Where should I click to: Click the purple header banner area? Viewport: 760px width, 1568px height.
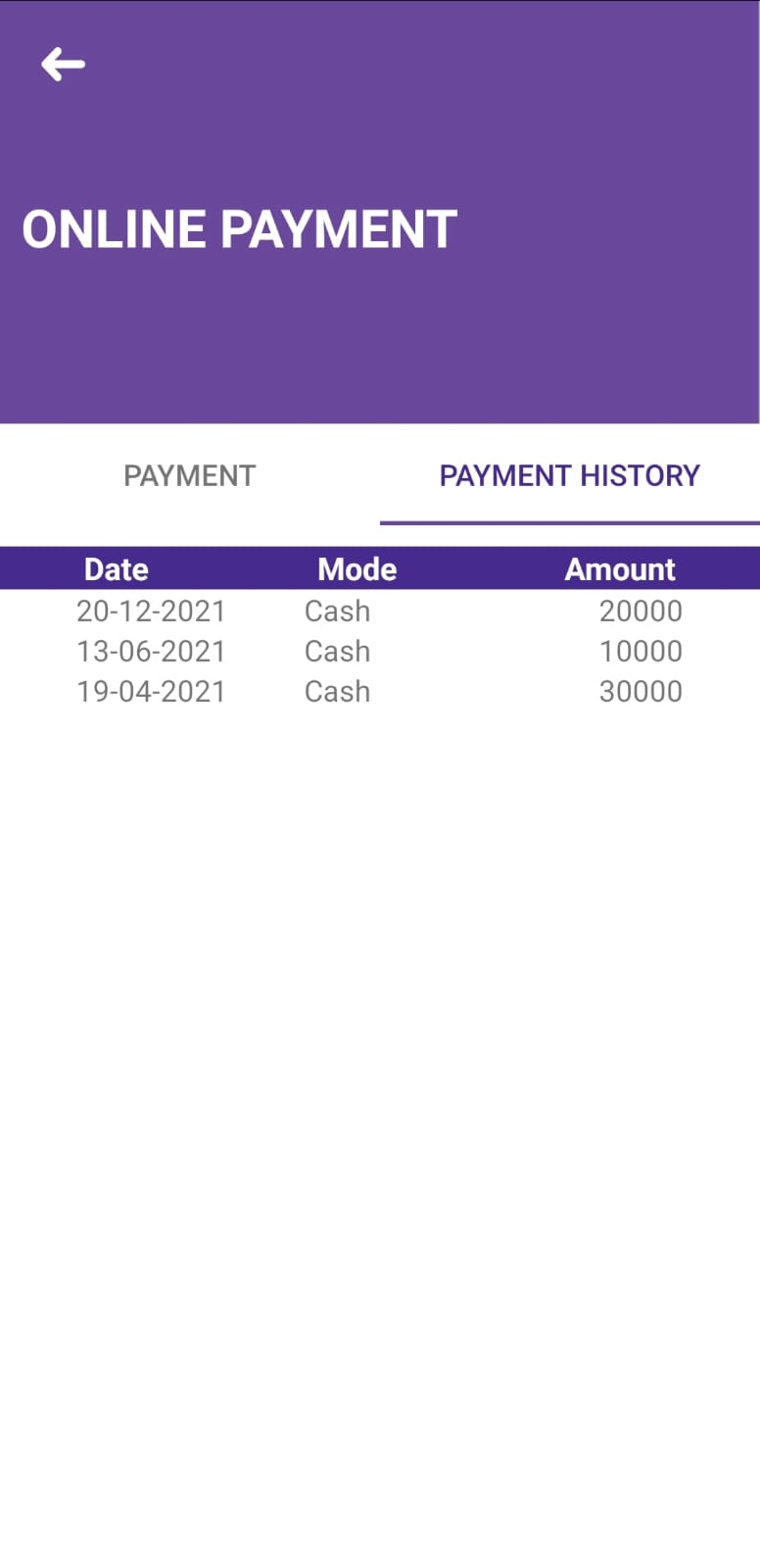click(x=380, y=212)
